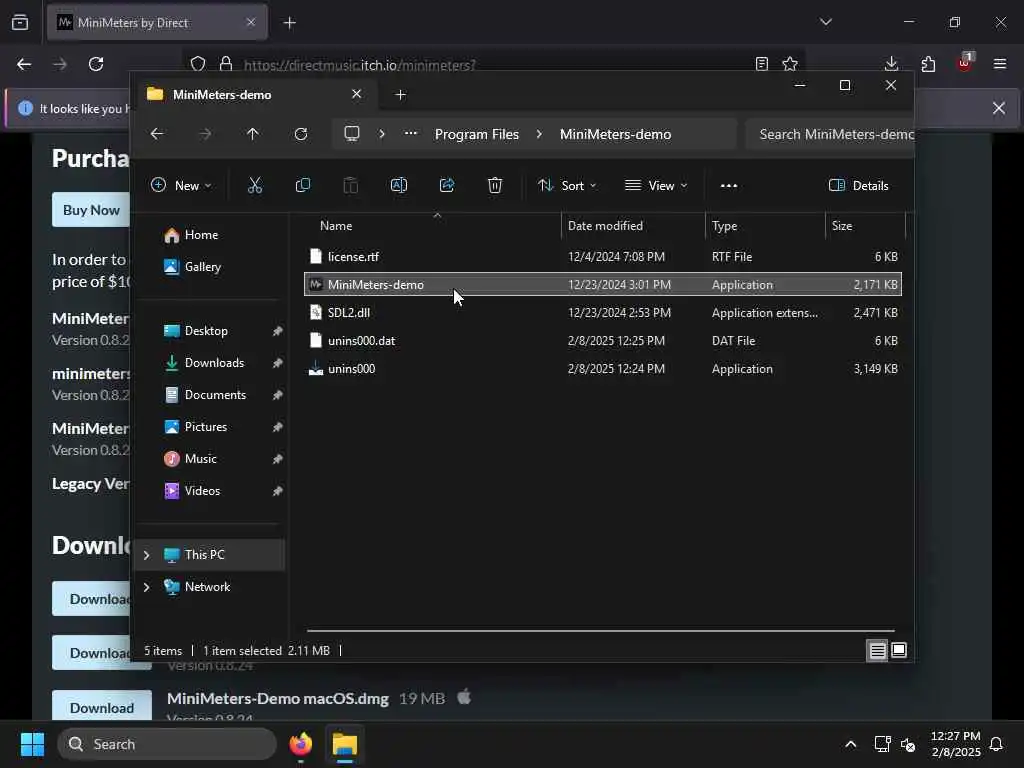This screenshot has width=1024, height=768.
Task: Expand the This PC tree node
Action: pos(146,555)
